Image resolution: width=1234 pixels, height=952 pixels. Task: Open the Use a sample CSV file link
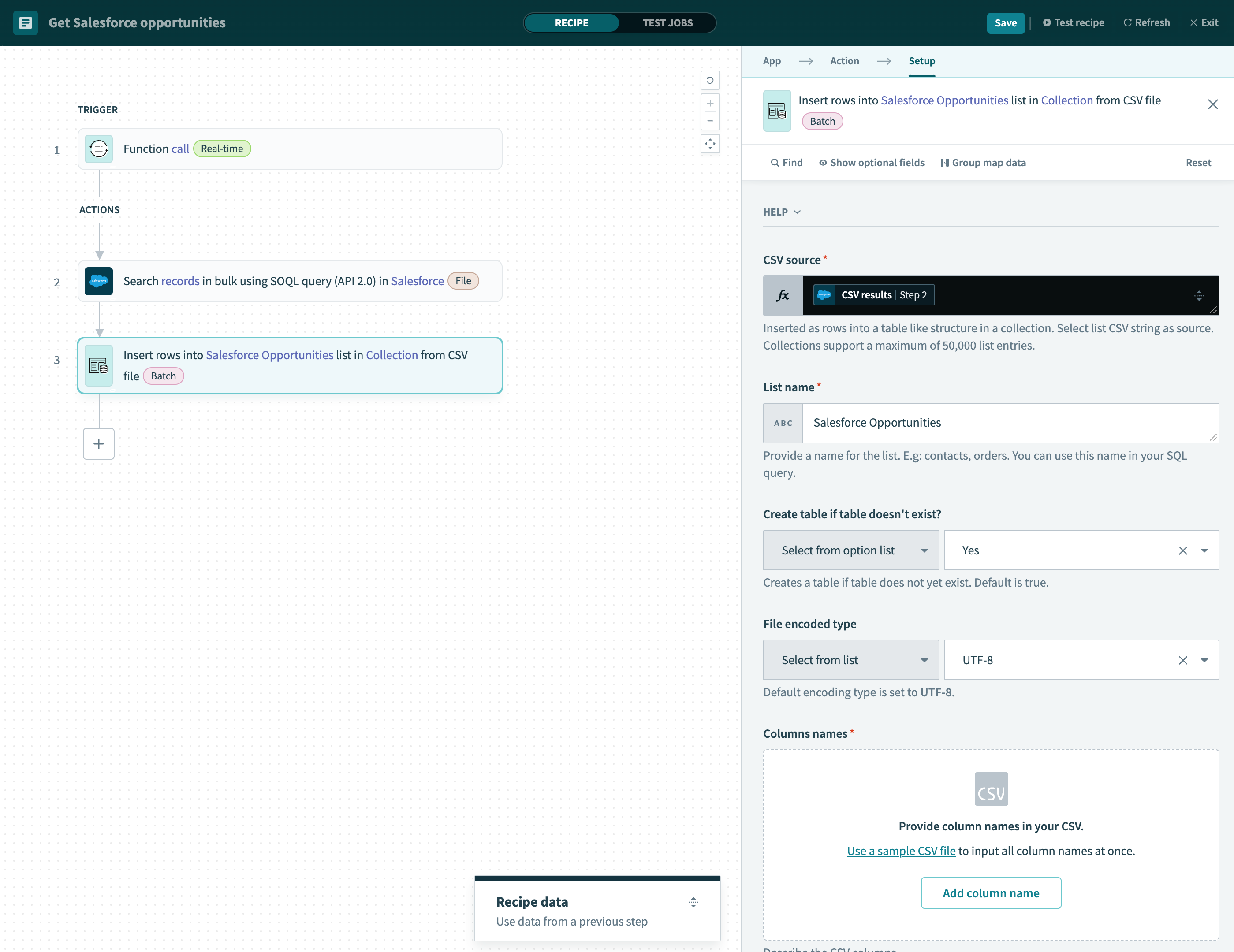click(901, 851)
